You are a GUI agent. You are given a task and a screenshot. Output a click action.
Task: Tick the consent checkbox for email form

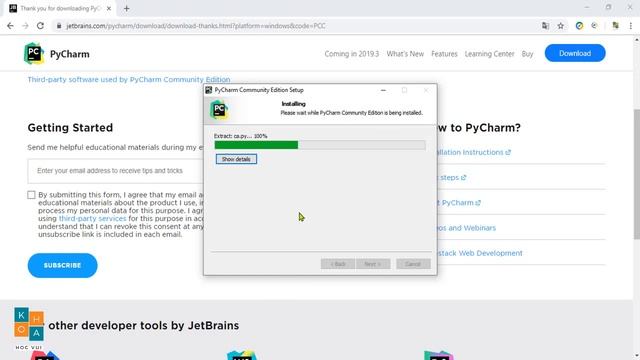(31, 195)
